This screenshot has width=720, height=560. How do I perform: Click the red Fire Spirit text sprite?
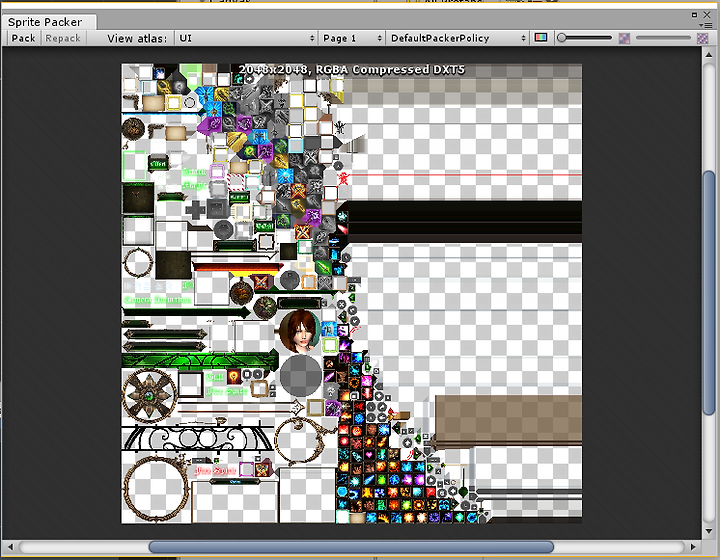point(215,471)
